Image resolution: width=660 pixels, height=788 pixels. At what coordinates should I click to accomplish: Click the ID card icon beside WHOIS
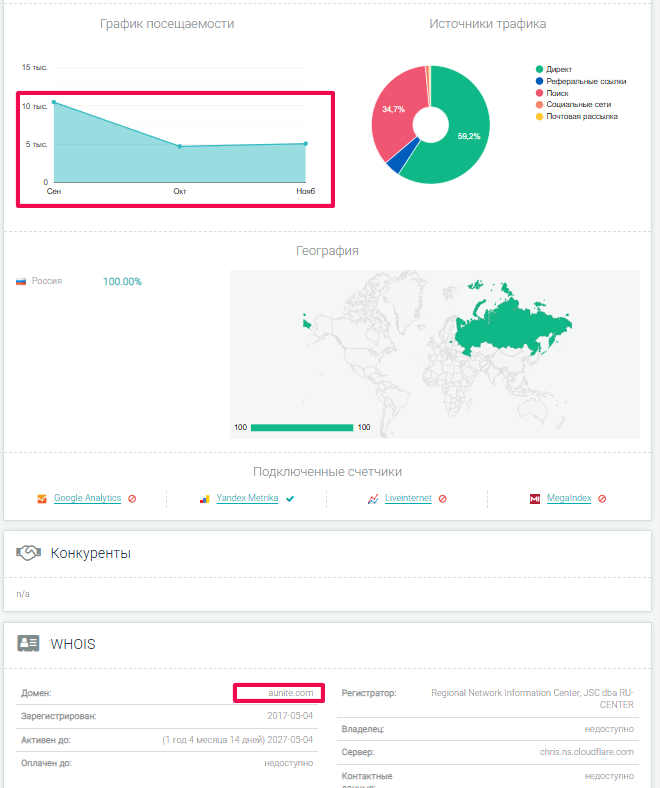click(x=28, y=643)
